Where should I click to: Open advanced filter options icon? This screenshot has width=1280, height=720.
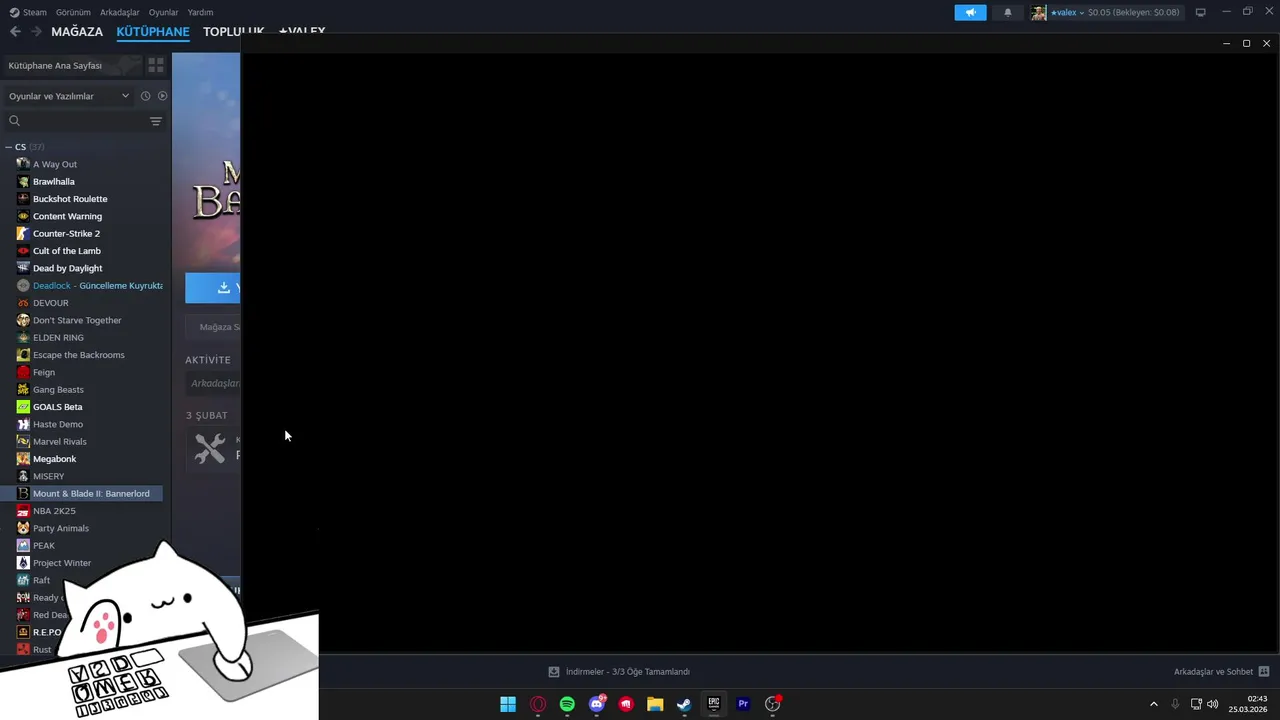tap(156, 121)
